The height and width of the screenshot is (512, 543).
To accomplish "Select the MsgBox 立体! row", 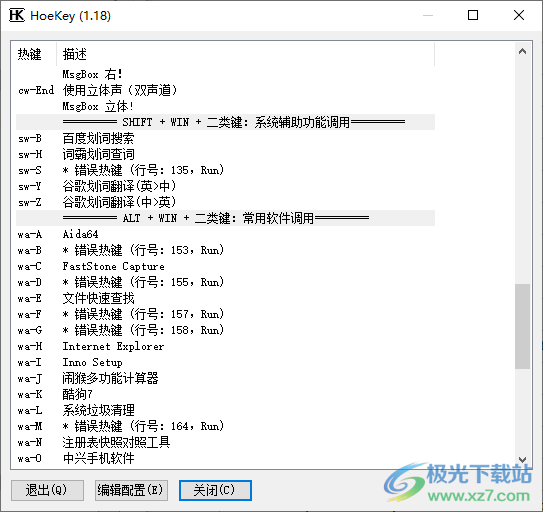I will click(225, 106).
